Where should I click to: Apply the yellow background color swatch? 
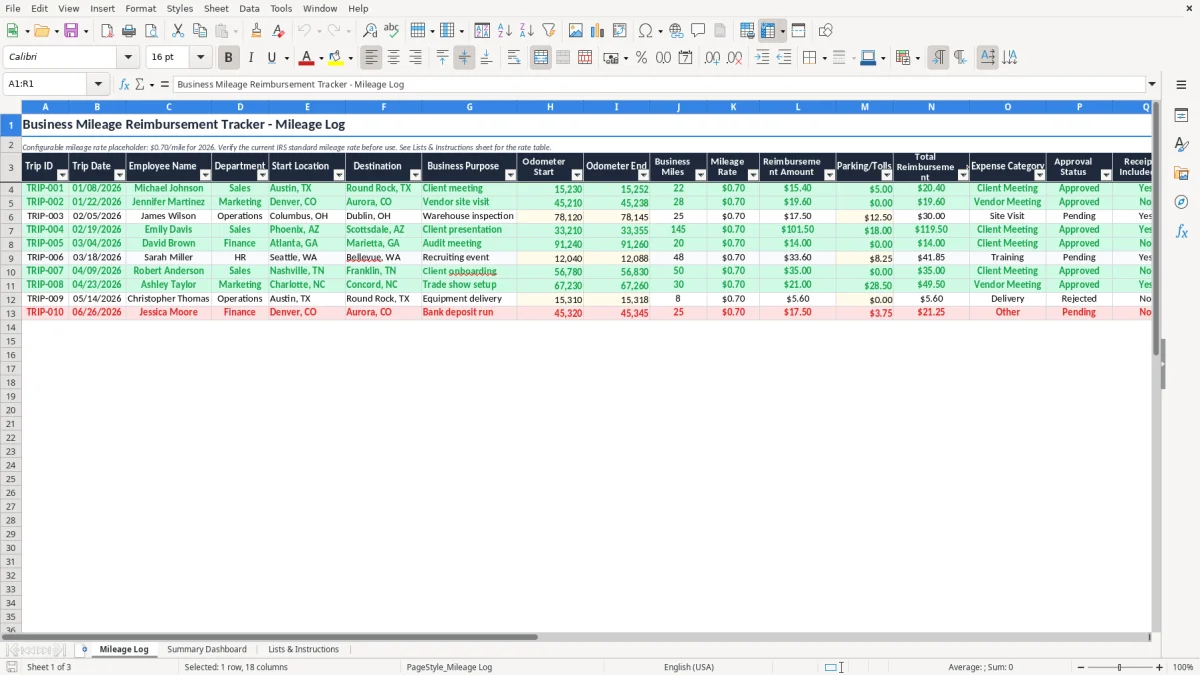336,58
